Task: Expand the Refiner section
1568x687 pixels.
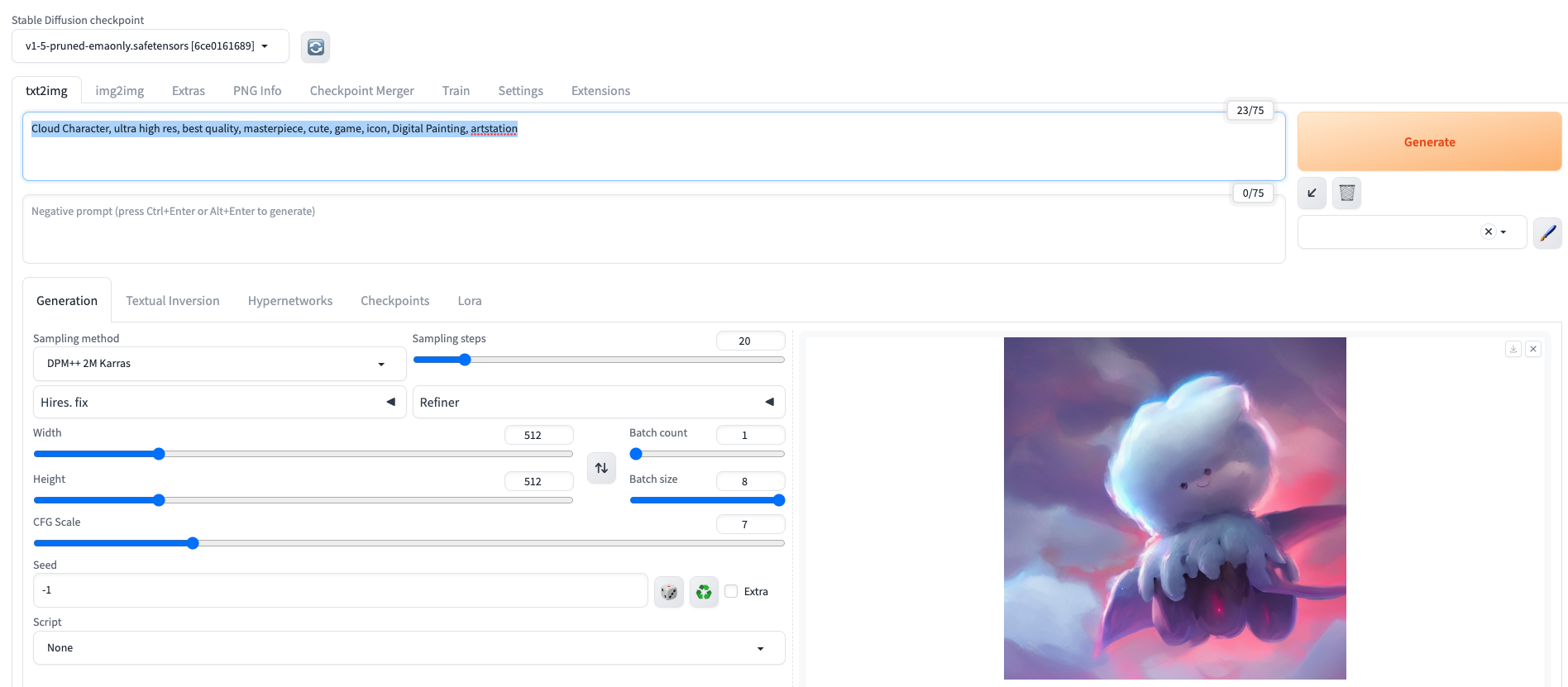Action: pos(598,403)
